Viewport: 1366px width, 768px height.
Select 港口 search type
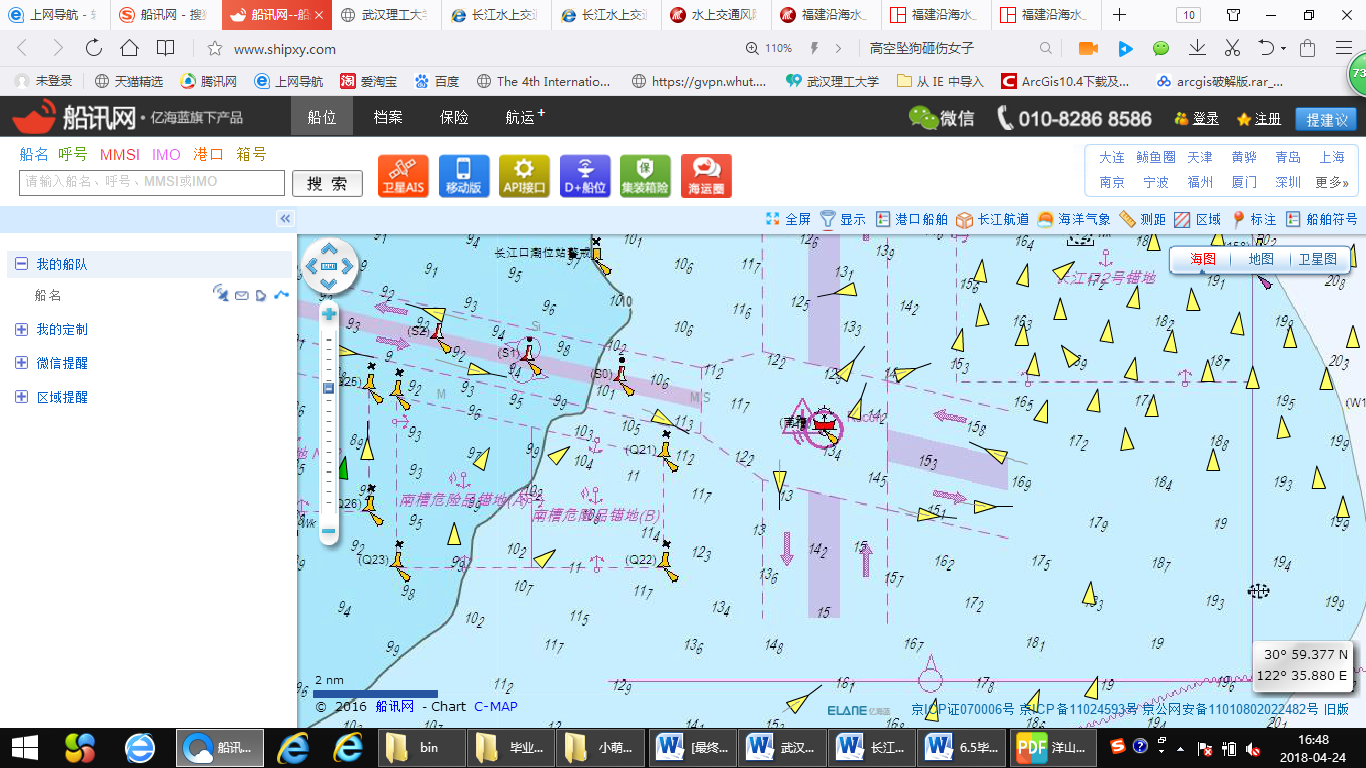point(208,154)
